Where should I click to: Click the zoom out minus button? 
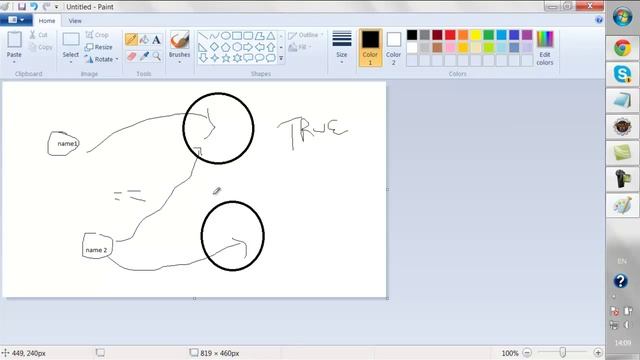[527, 353]
